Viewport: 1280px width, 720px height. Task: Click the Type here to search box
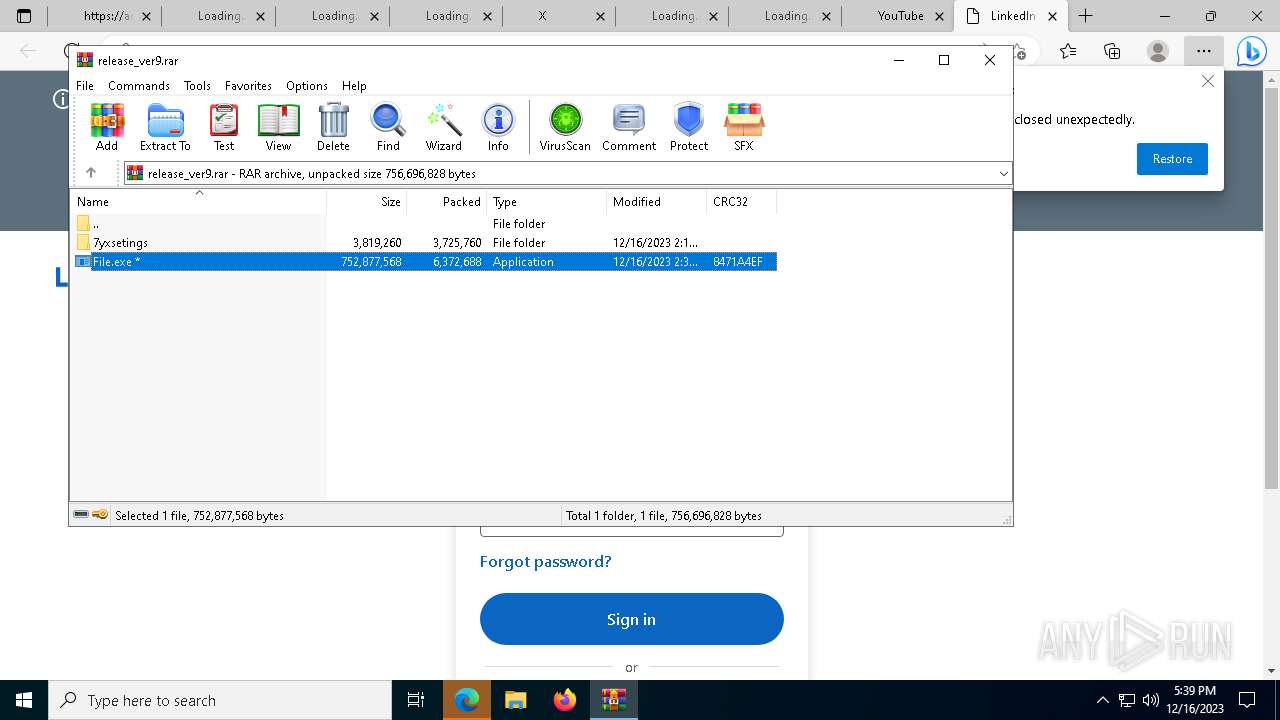(220, 700)
